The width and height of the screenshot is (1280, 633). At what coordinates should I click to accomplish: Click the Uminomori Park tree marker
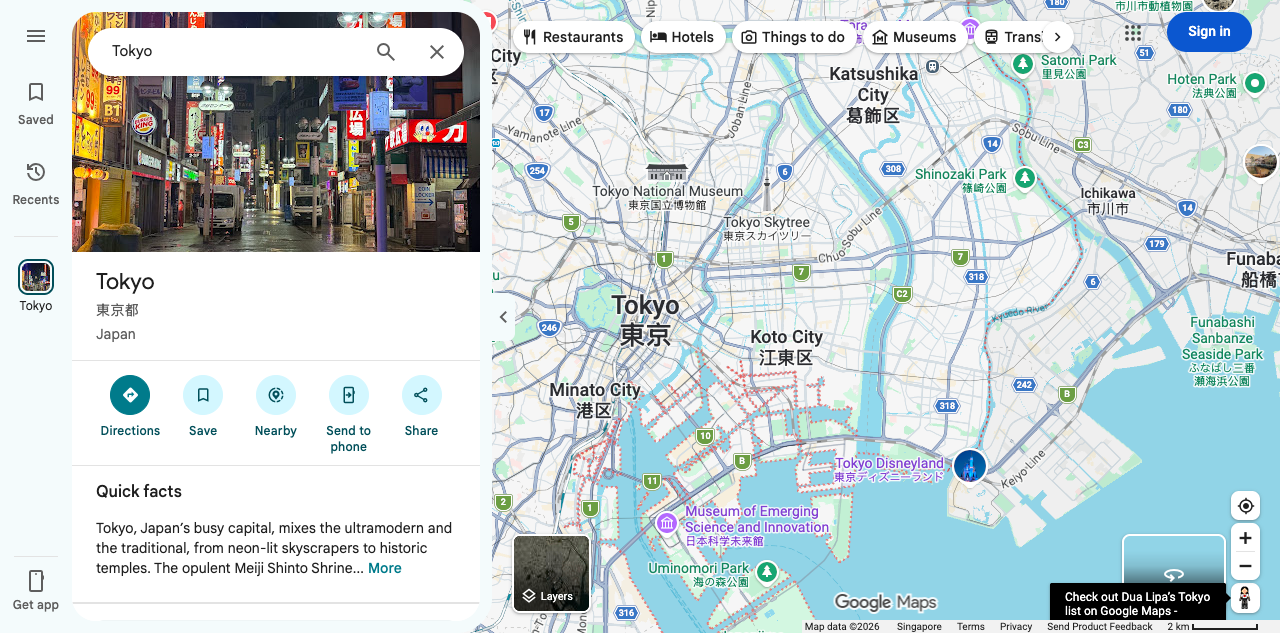767,572
